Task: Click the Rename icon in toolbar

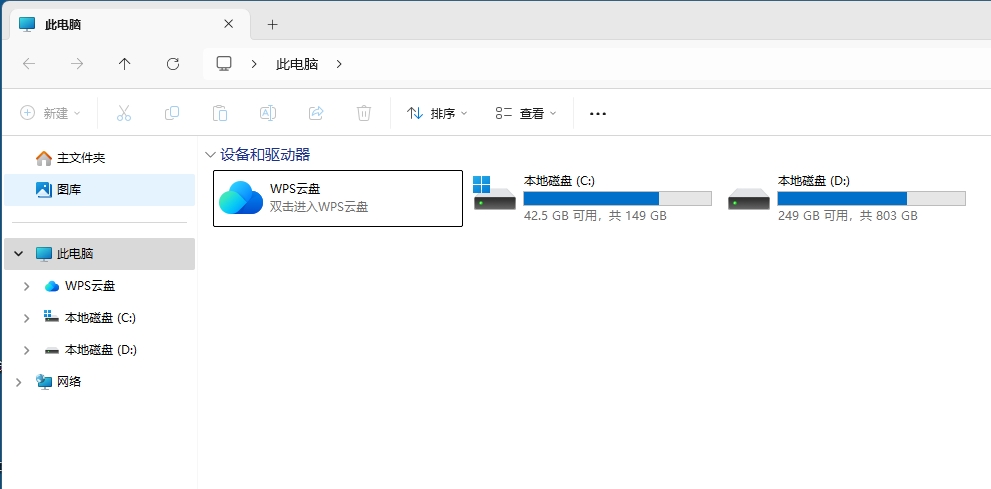Action: (x=268, y=113)
